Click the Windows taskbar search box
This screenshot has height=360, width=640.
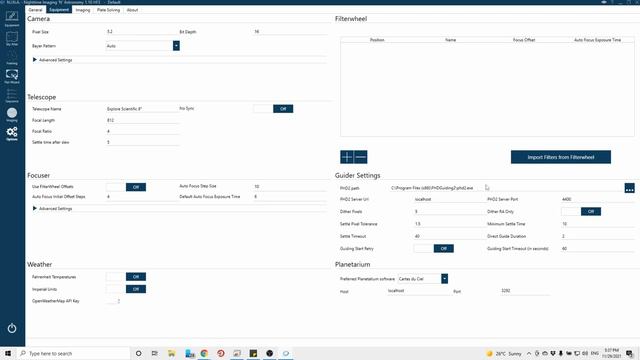73,353
